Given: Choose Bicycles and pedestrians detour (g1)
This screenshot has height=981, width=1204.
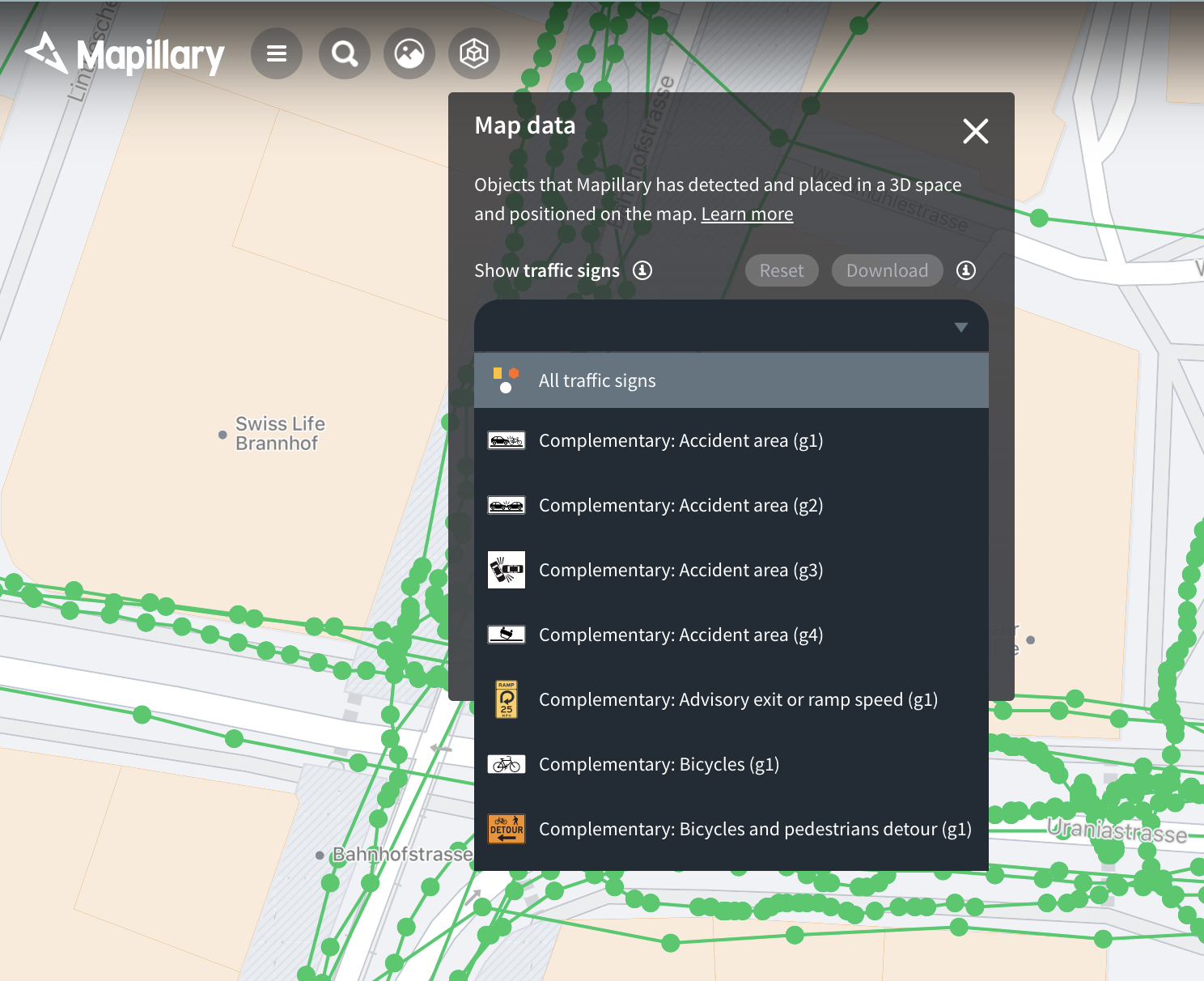Looking at the screenshot, I should pos(731,829).
